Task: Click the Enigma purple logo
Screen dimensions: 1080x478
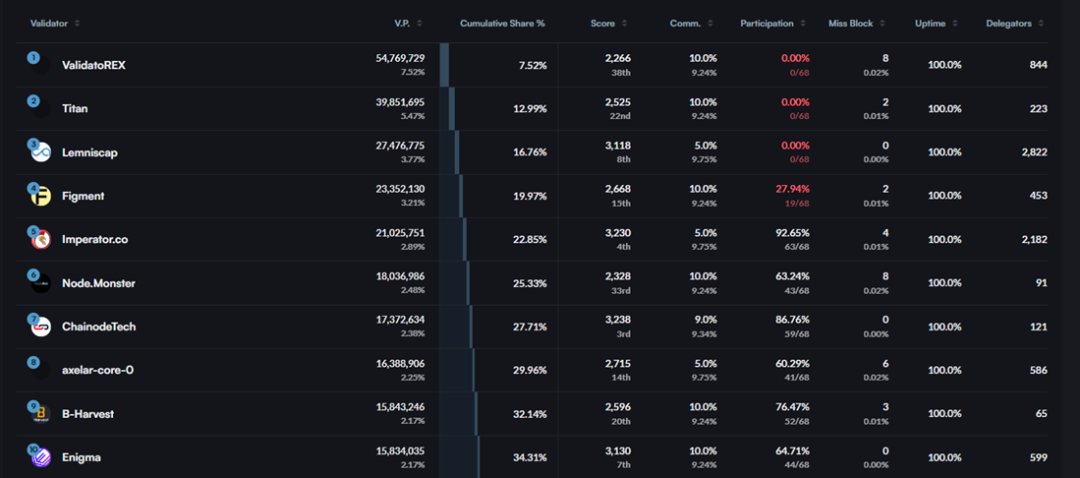Action: (x=41, y=457)
